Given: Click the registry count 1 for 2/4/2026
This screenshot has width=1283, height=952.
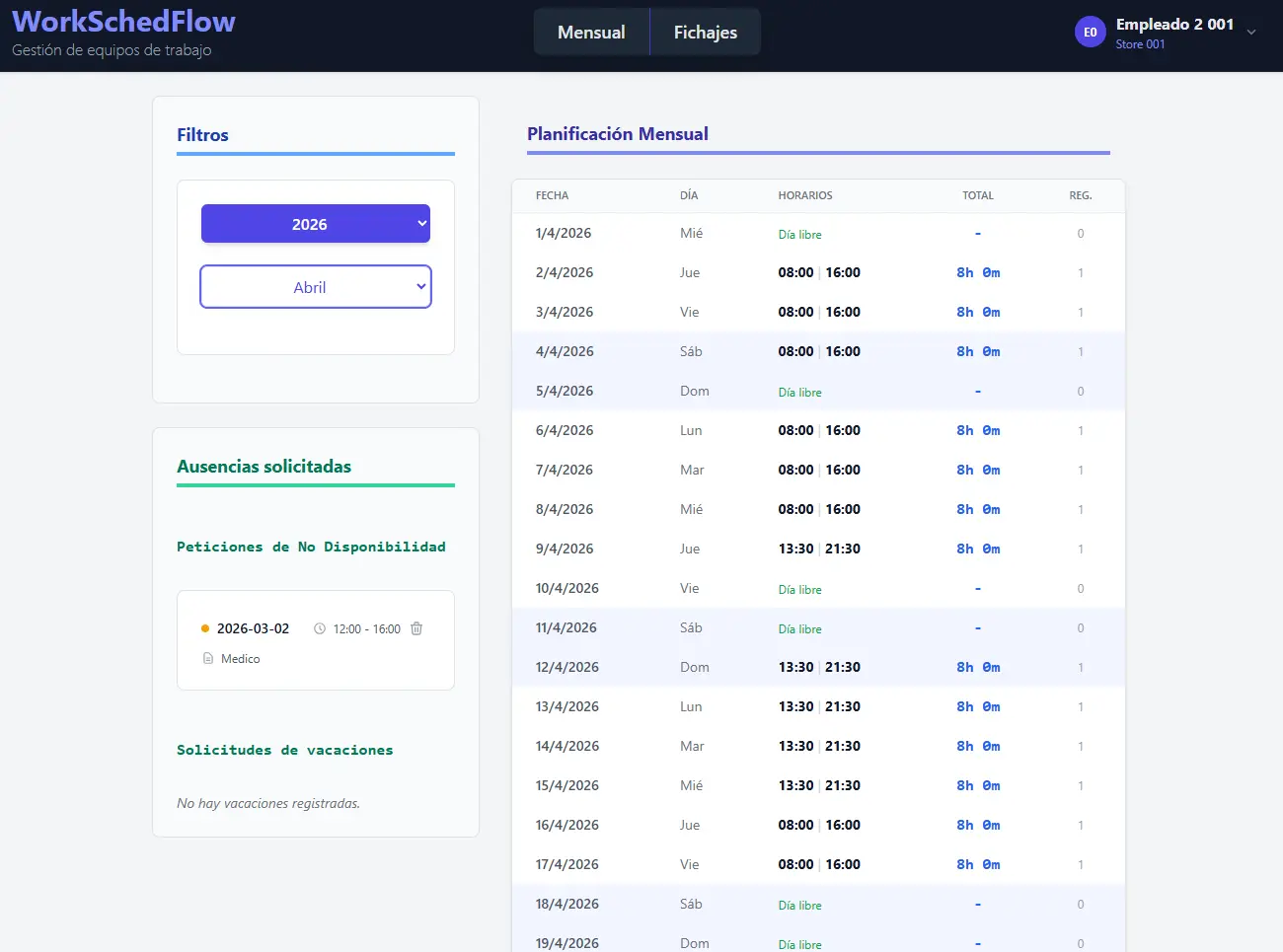Looking at the screenshot, I should [1081, 272].
